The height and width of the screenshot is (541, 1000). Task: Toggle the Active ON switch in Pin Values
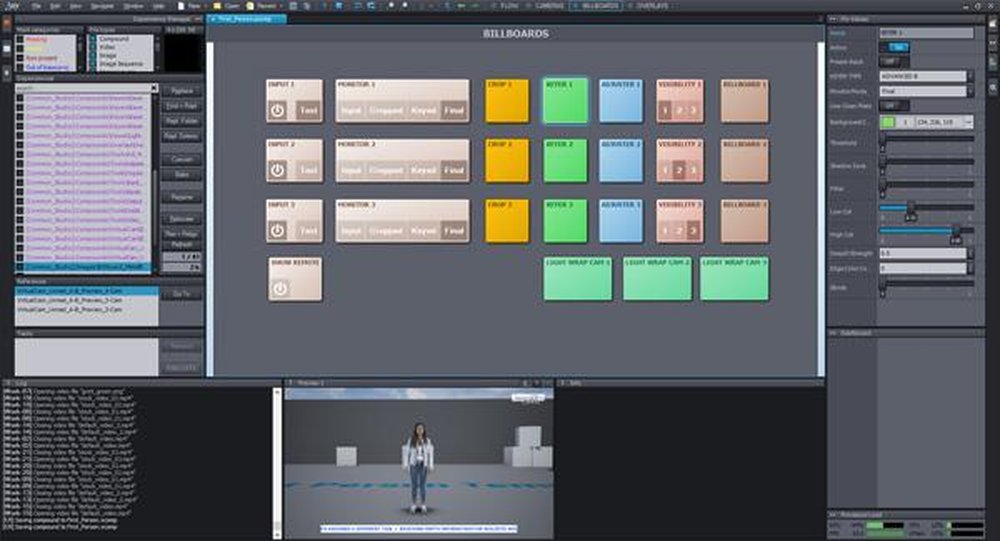(895, 47)
